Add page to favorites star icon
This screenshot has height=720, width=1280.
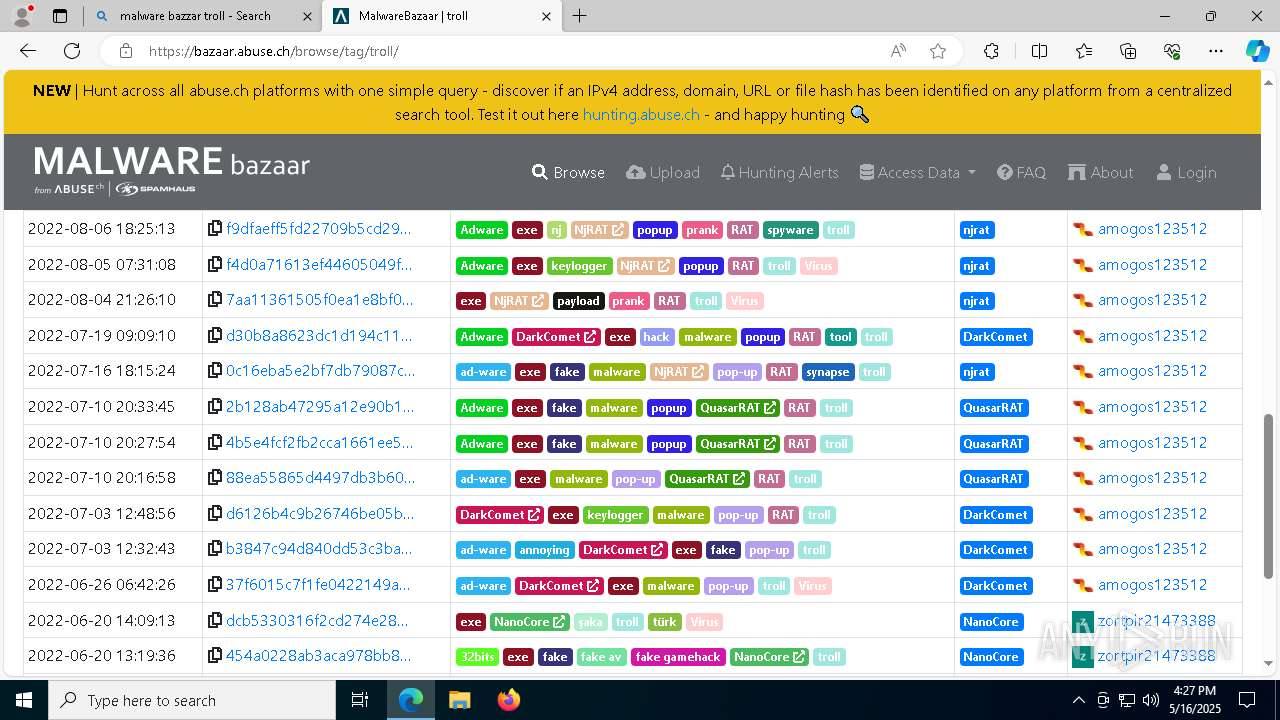[x=937, y=51]
